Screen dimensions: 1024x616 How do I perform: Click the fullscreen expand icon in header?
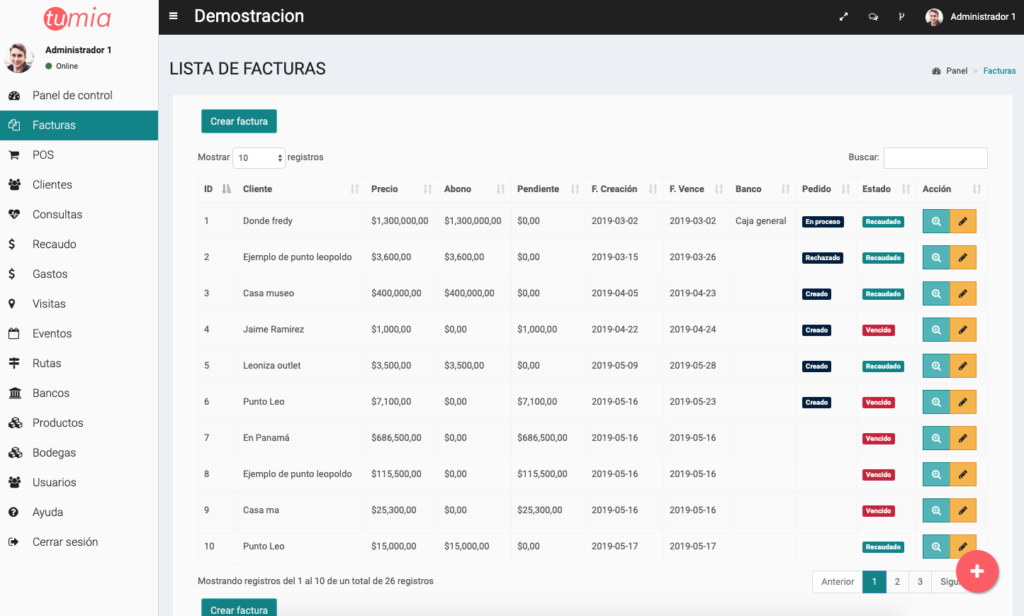844,16
